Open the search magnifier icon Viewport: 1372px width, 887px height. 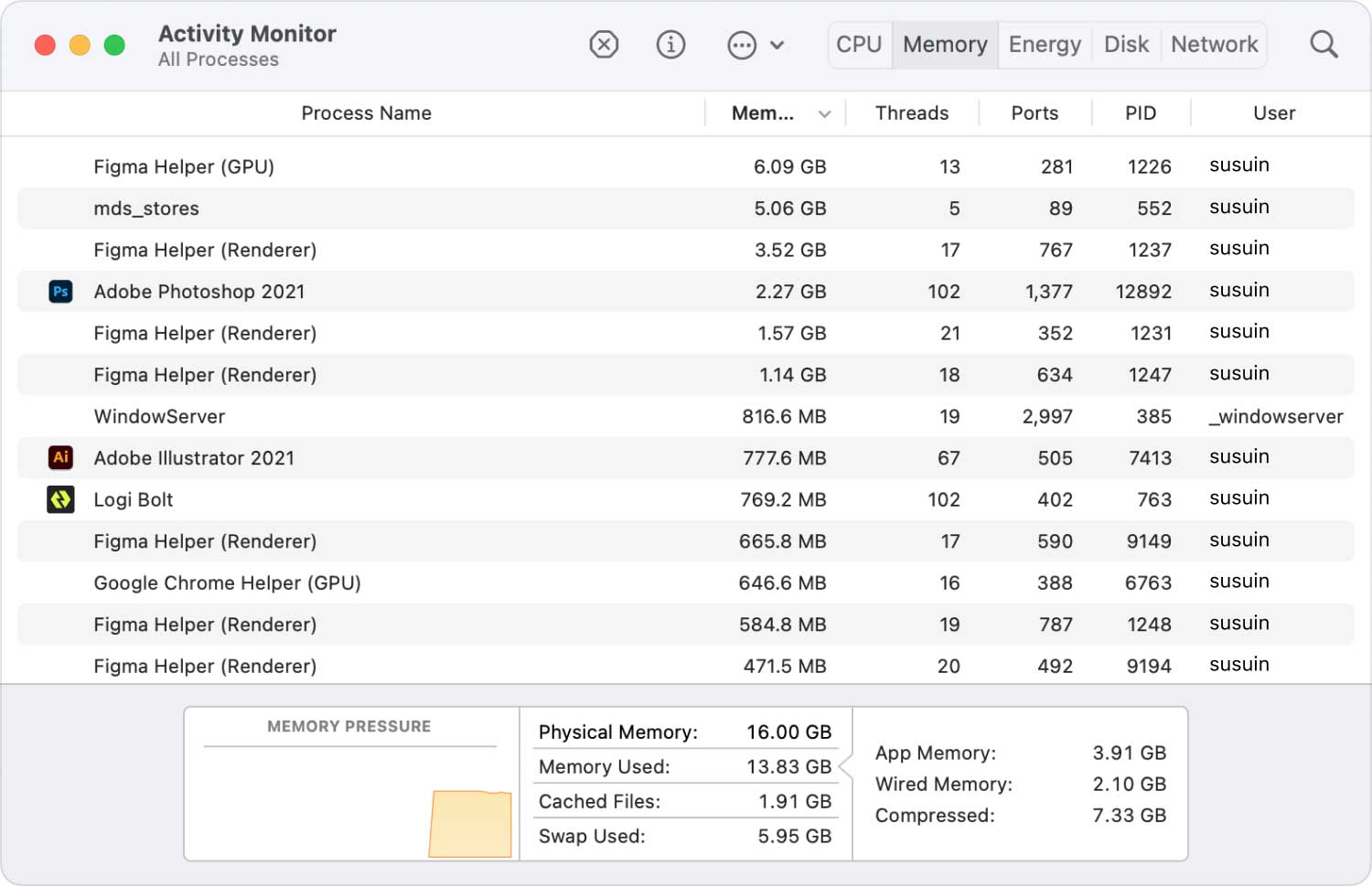[1324, 44]
